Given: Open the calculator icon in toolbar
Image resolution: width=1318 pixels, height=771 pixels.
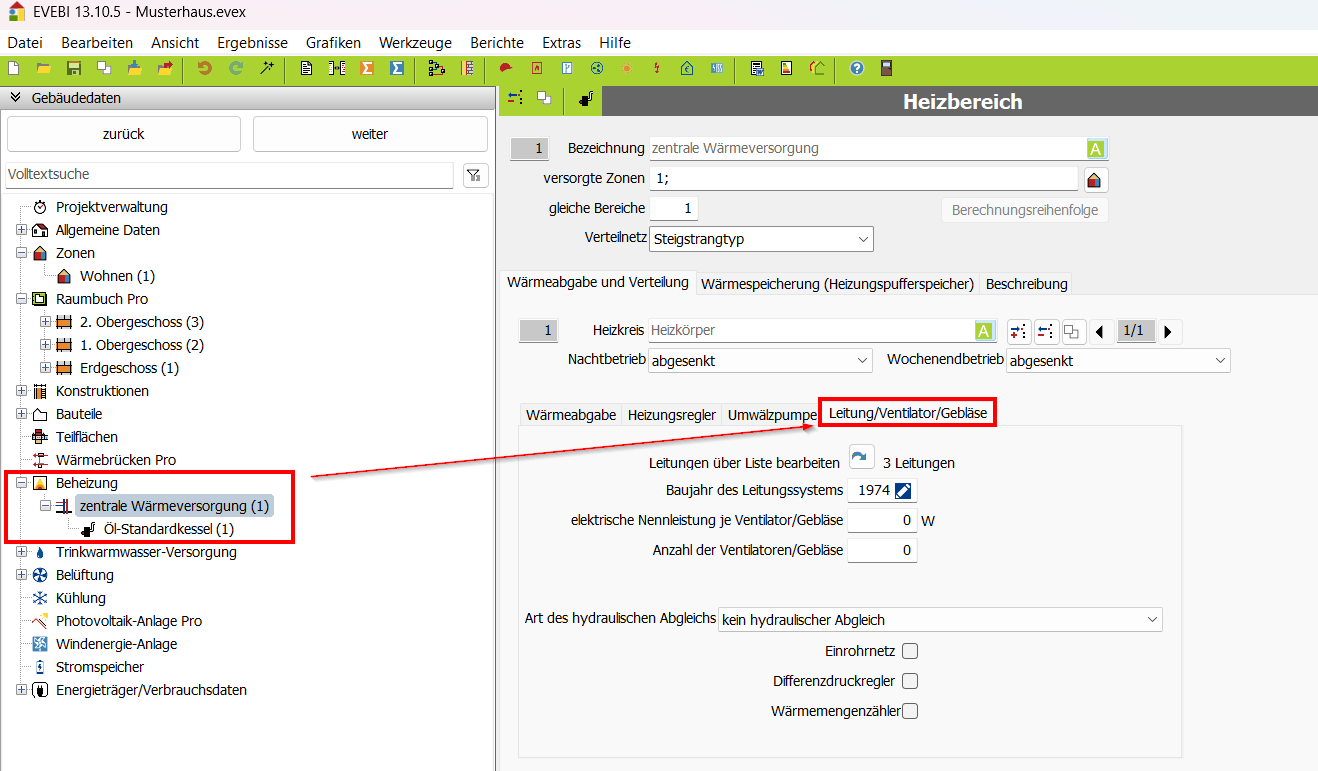Looking at the screenshot, I should tap(885, 69).
